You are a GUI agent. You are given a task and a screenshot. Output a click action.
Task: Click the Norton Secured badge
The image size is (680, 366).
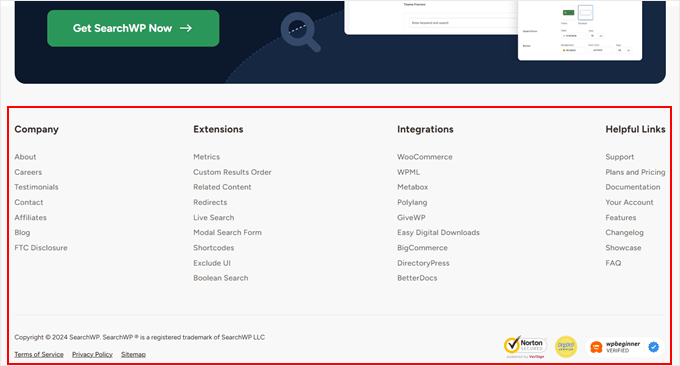click(x=525, y=347)
